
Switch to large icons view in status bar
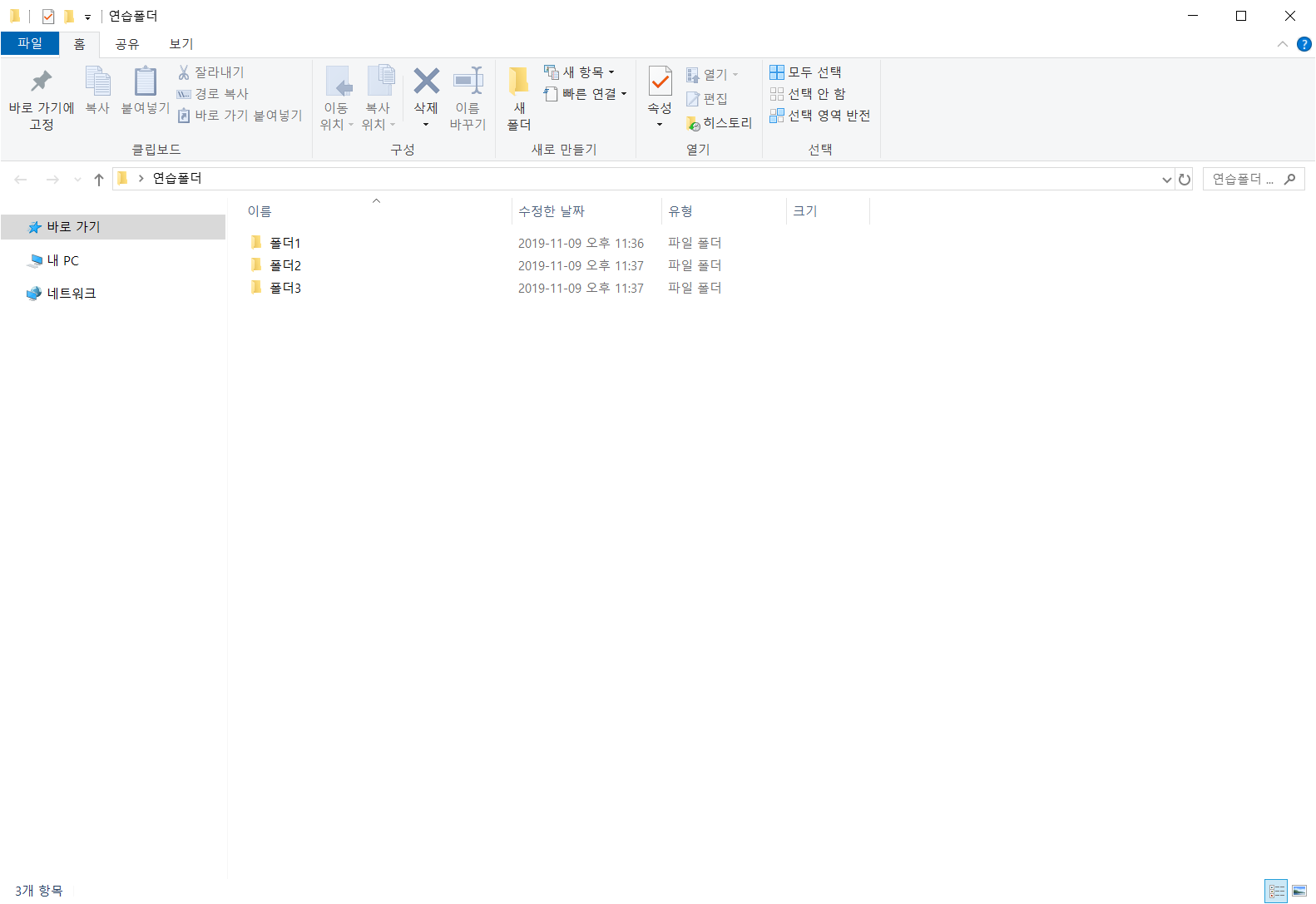point(1299,891)
